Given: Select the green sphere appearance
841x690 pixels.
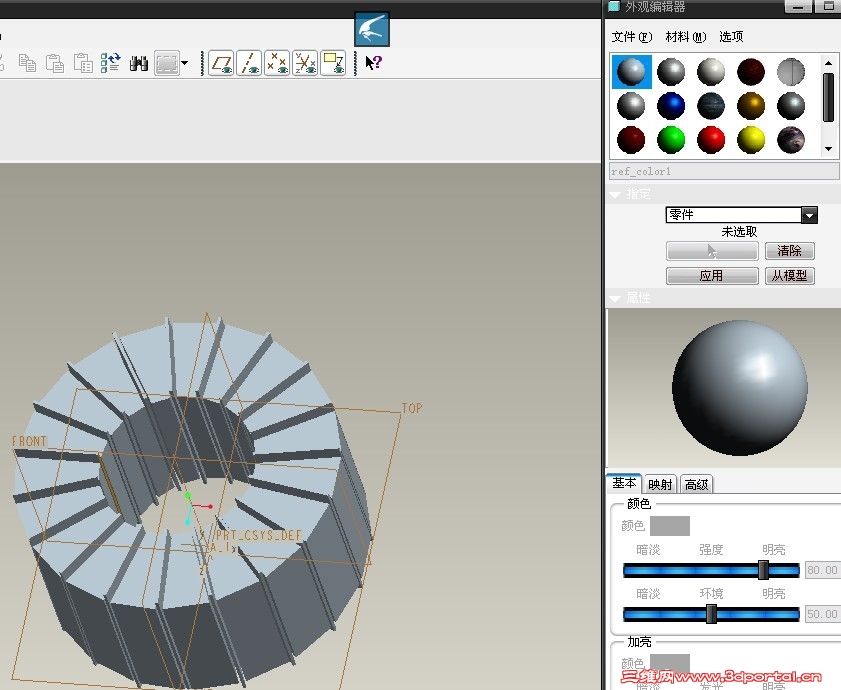Looking at the screenshot, I should 671,140.
